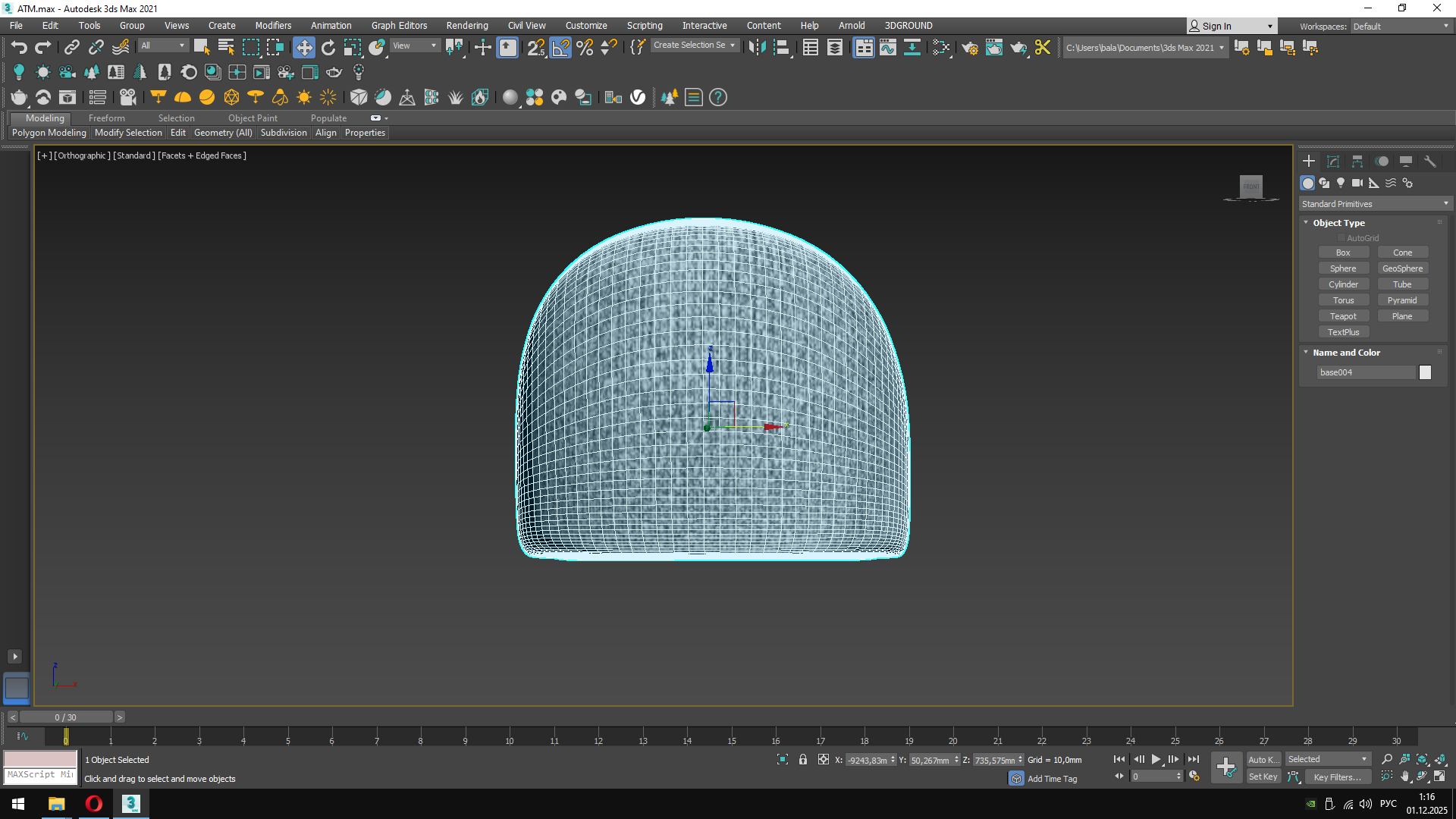Switch to the Freeform ribbon tab
The height and width of the screenshot is (819, 1456).
click(x=106, y=118)
